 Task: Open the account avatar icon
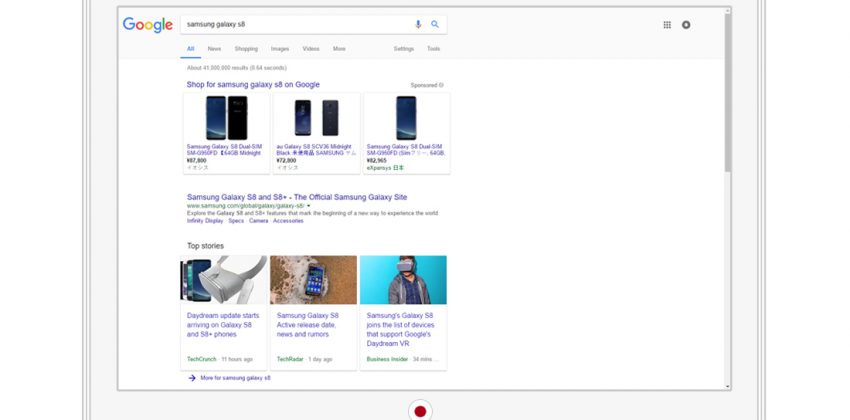686,25
